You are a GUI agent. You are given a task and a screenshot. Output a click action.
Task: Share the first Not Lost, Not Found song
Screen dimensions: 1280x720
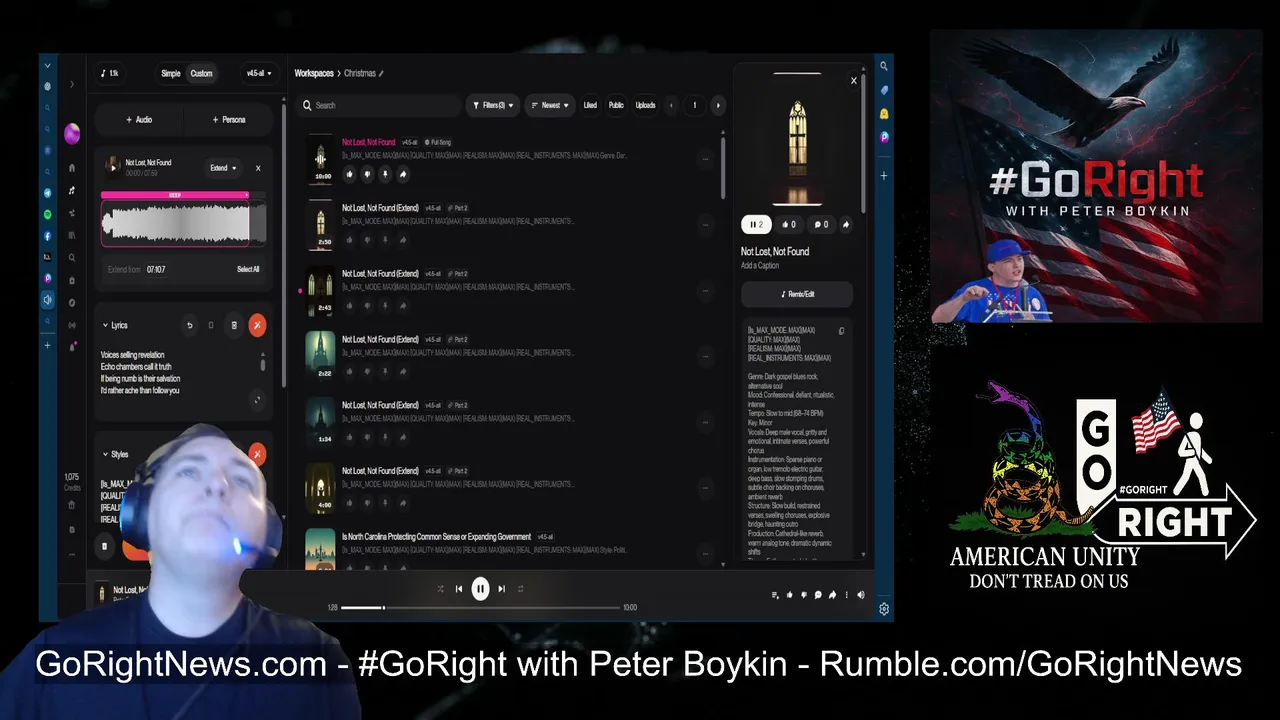[403, 174]
